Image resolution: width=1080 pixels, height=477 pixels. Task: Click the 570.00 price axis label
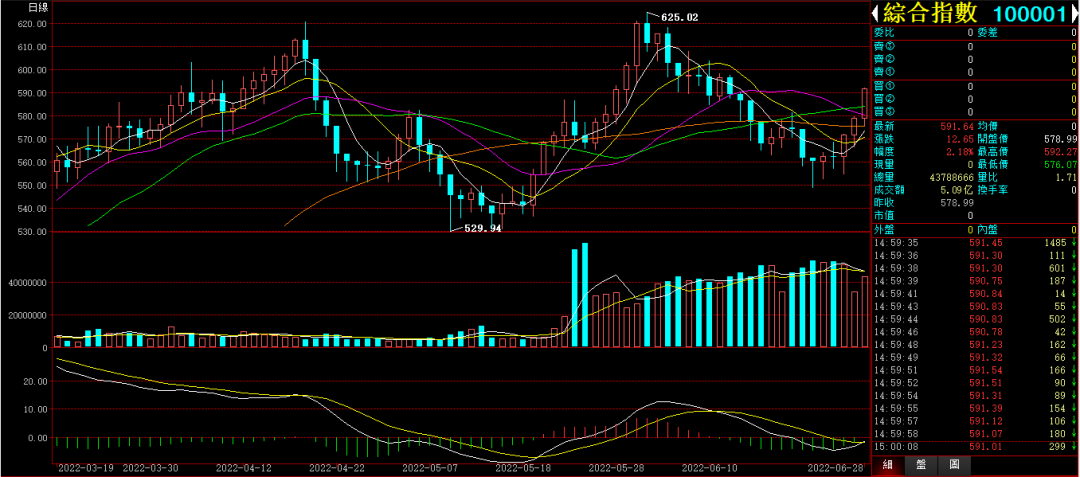click(32, 139)
